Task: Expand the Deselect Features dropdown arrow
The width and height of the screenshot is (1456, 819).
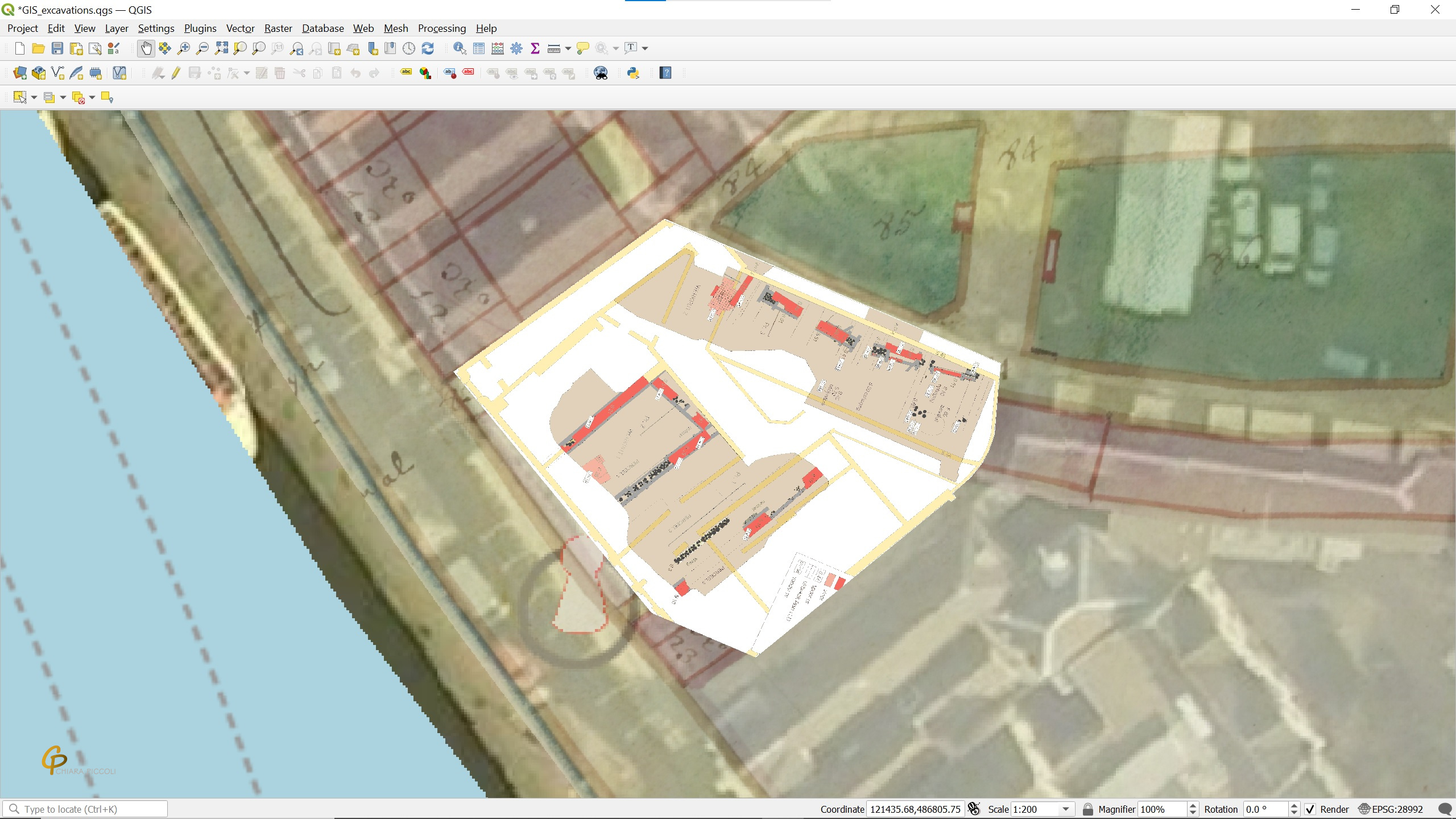Action: point(92,97)
